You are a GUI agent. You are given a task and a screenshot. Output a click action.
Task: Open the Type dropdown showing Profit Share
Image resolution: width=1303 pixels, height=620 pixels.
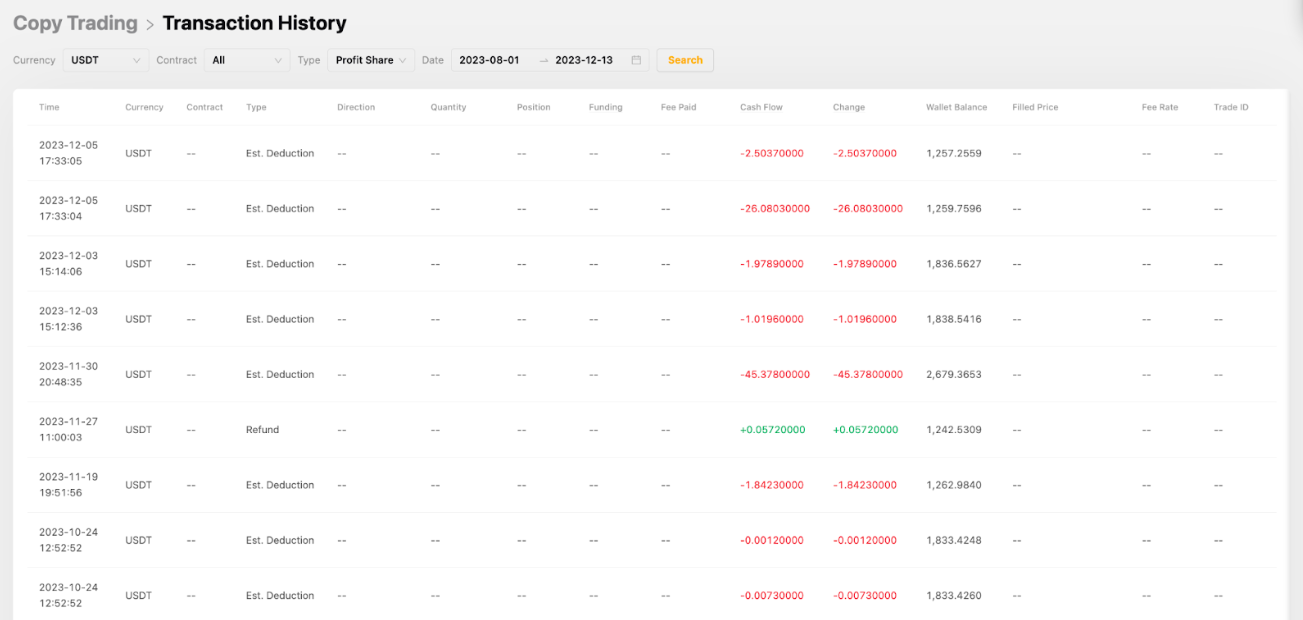click(x=371, y=60)
